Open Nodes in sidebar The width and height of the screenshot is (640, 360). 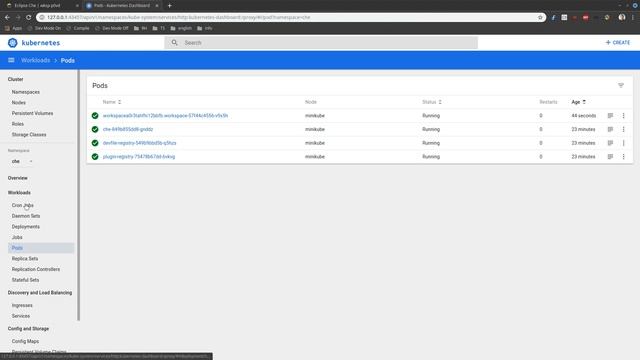pyautogui.click(x=19, y=102)
